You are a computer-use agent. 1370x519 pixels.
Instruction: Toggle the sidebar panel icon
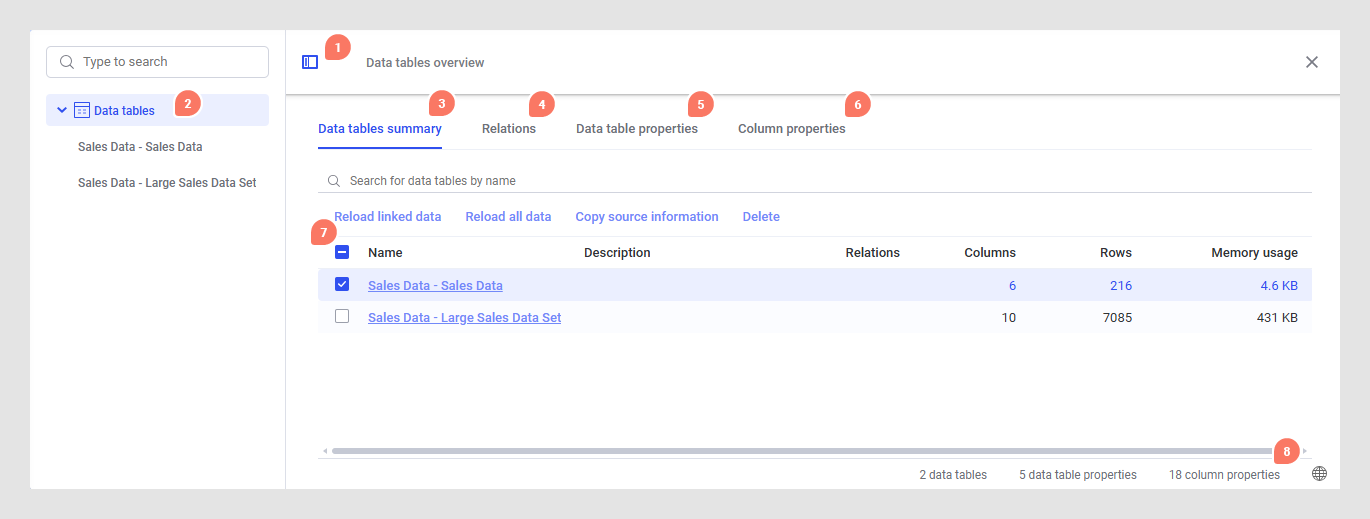click(x=310, y=62)
